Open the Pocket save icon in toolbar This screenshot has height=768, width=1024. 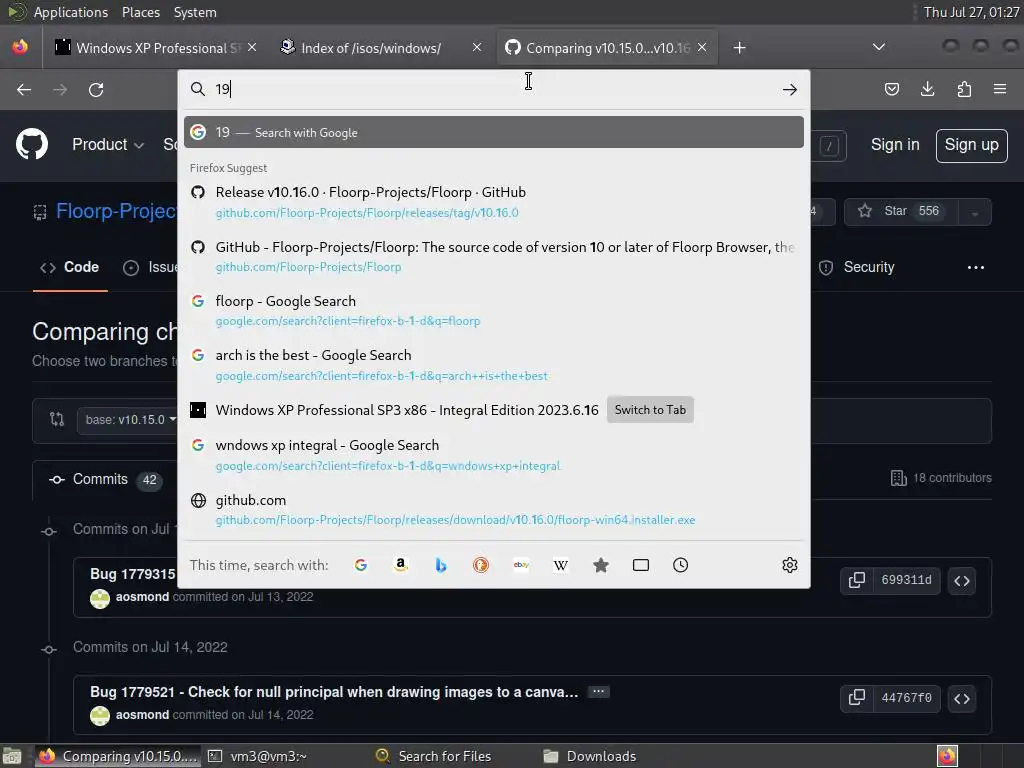[x=891, y=89]
